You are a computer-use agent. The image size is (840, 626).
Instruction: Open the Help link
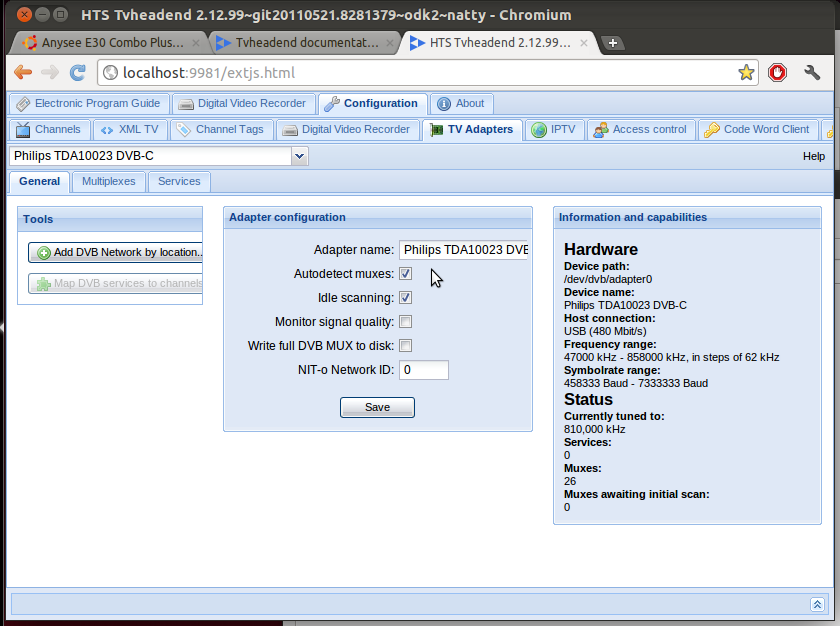click(x=814, y=156)
